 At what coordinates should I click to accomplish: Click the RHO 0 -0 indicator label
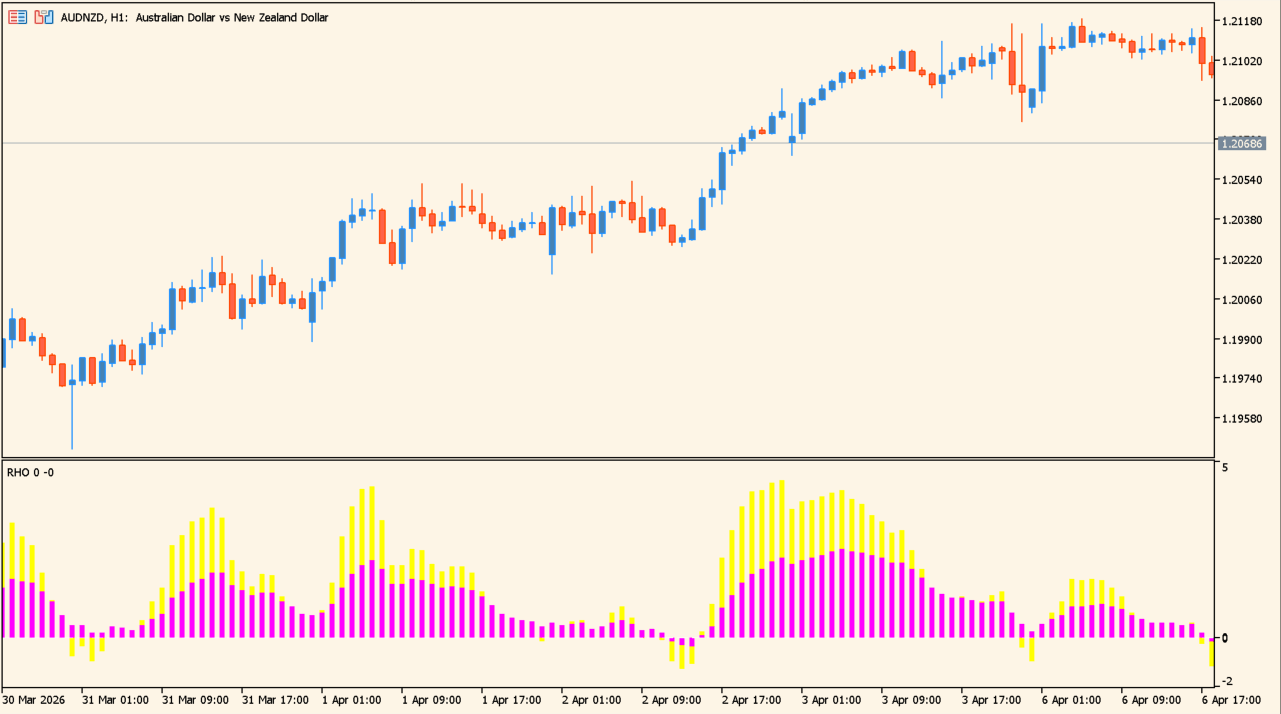click(30, 472)
